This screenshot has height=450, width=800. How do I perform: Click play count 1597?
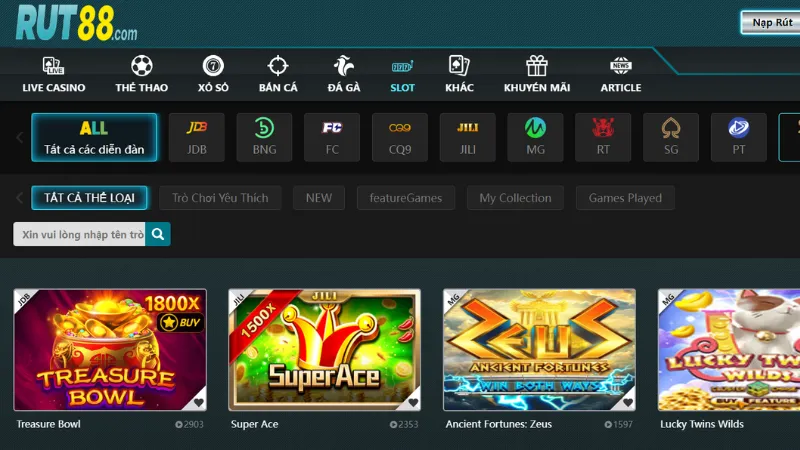[x=618, y=424]
